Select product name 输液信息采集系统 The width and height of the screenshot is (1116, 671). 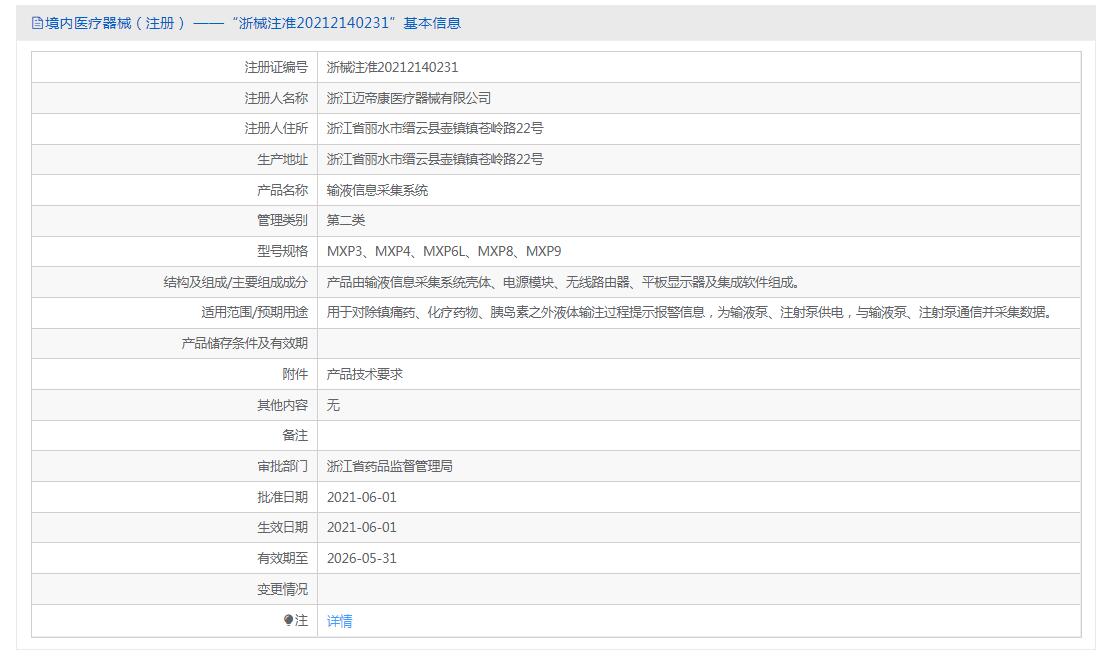377,190
